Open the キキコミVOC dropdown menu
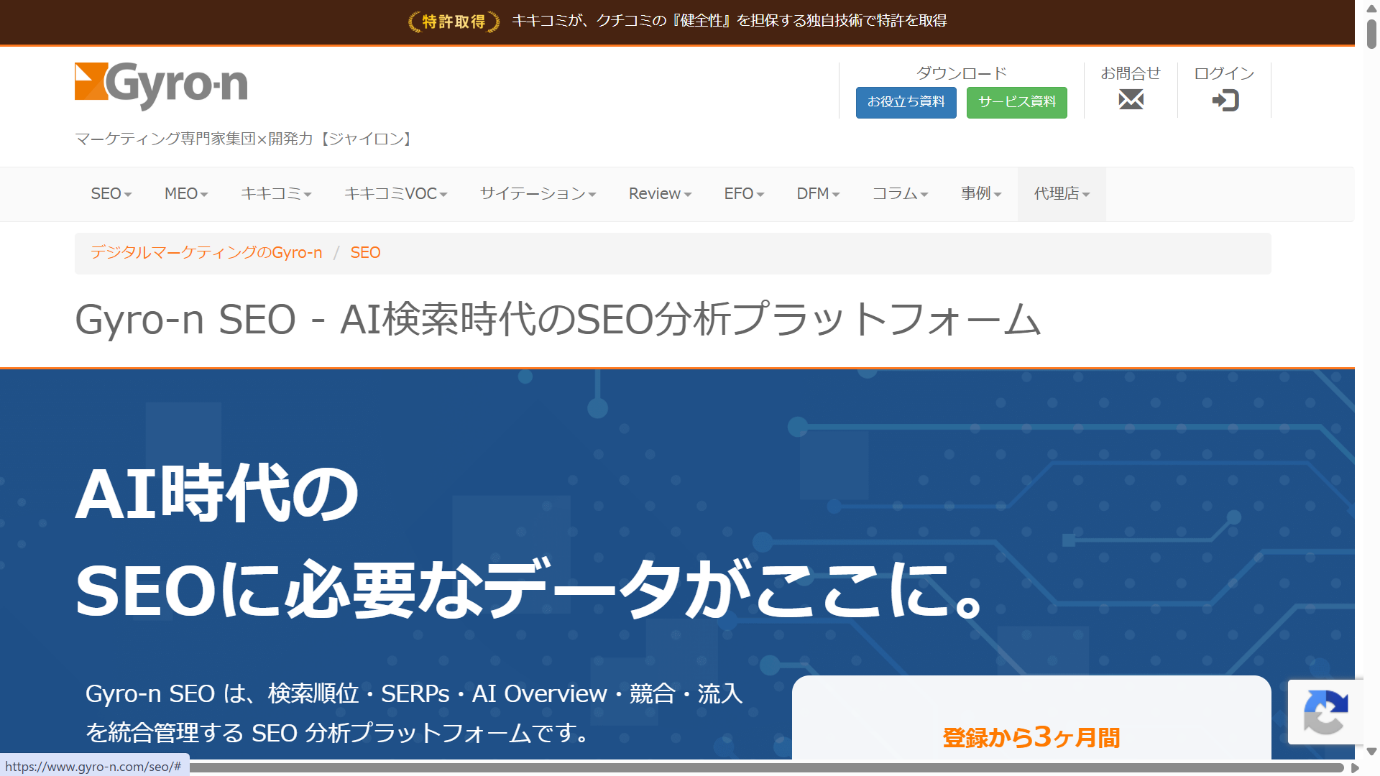Image resolution: width=1380 pixels, height=776 pixels. [x=396, y=194]
